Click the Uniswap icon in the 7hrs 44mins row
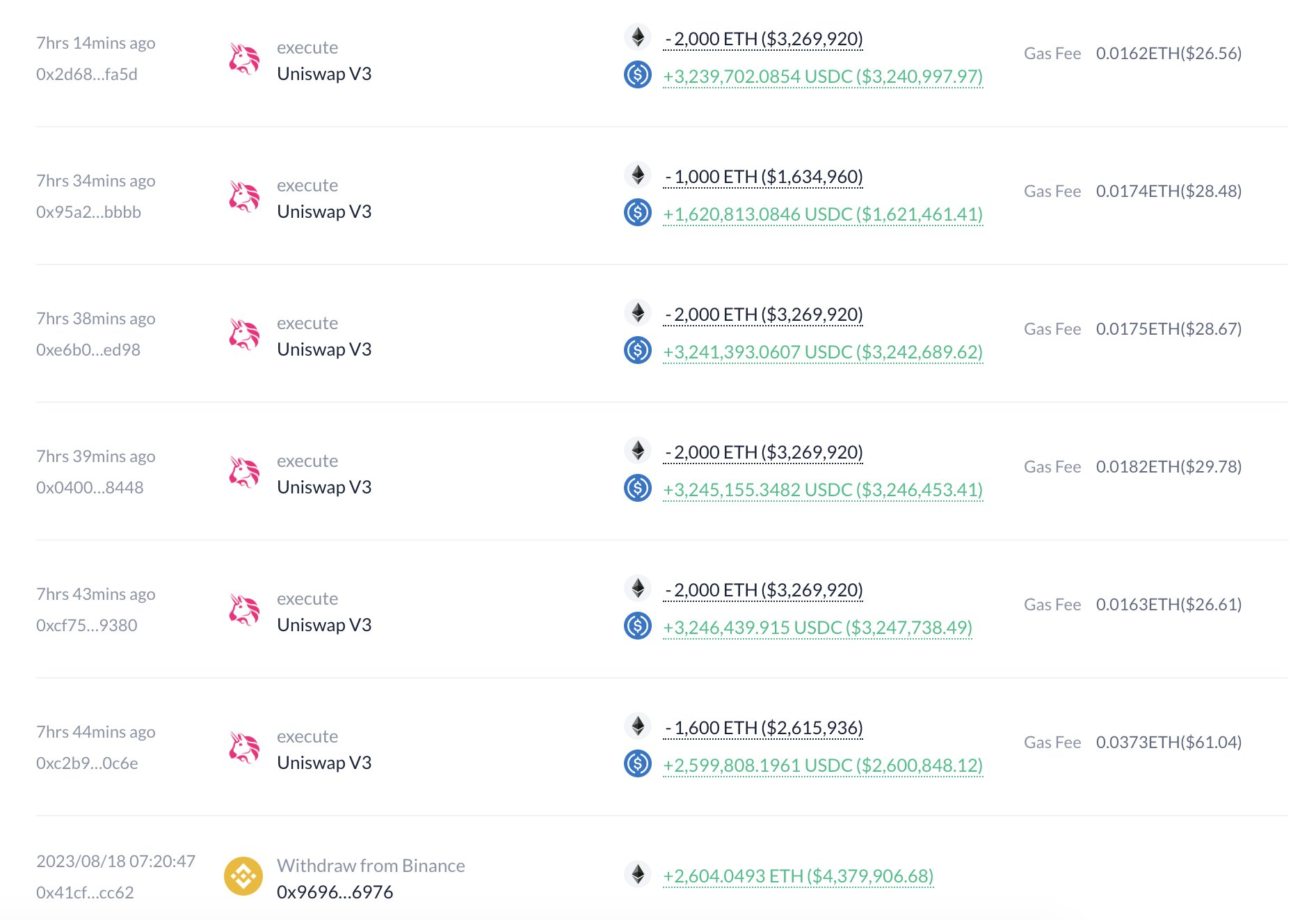Image resolution: width=1316 pixels, height=920 pixels. click(245, 746)
